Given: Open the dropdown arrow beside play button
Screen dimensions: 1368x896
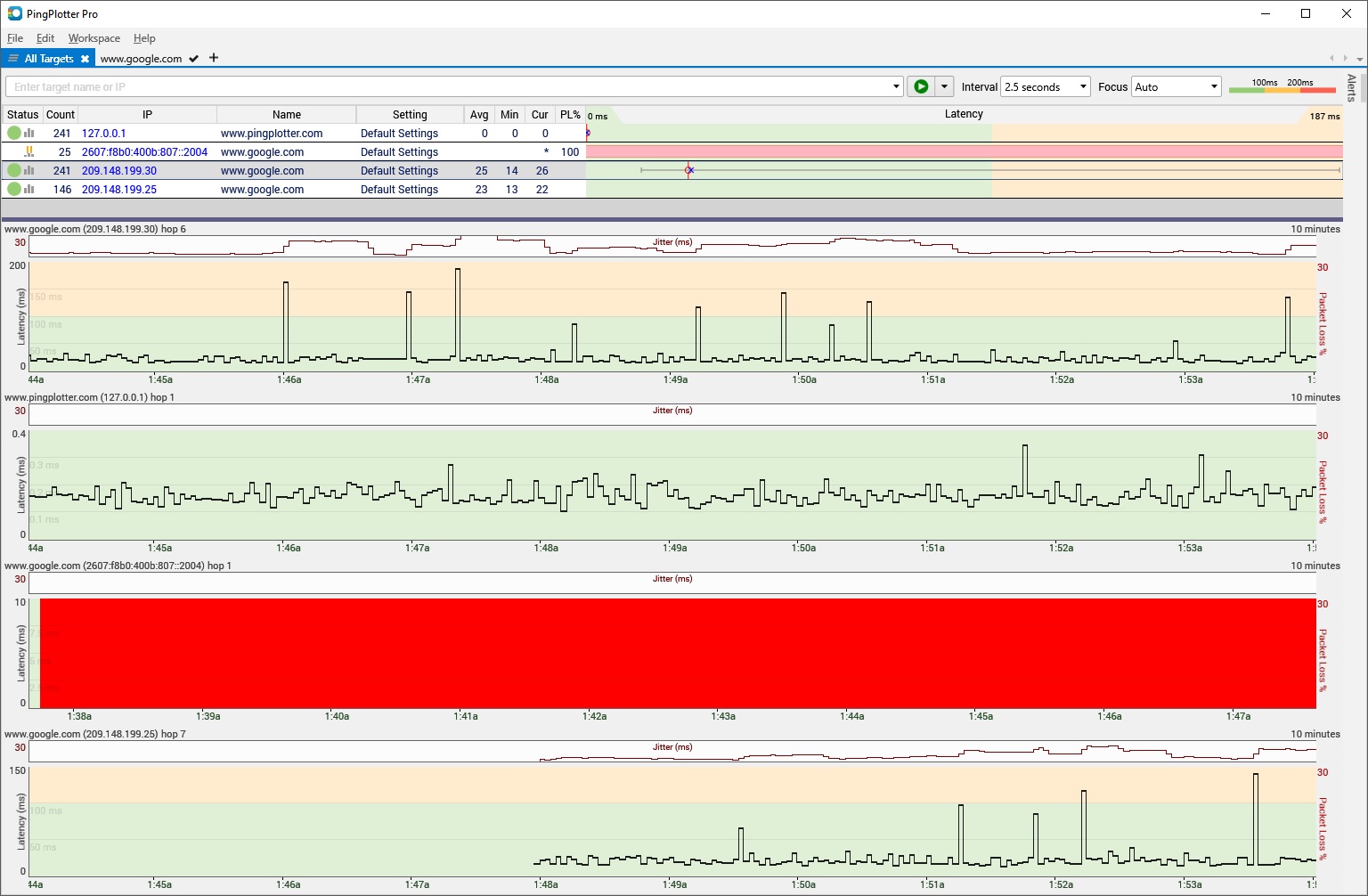Looking at the screenshot, I should (x=944, y=86).
